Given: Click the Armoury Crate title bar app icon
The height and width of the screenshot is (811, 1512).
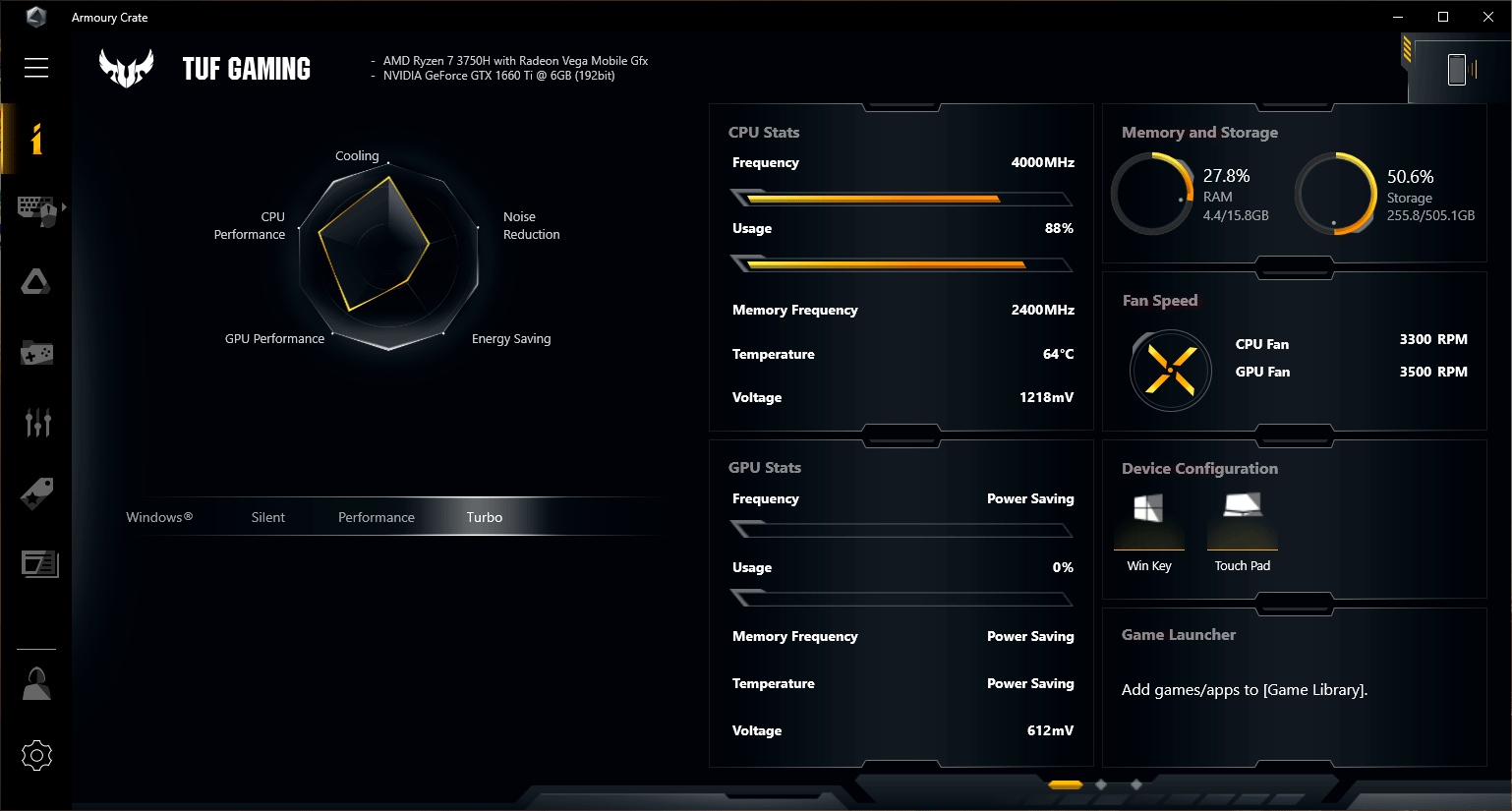Looking at the screenshot, I should [36, 17].
